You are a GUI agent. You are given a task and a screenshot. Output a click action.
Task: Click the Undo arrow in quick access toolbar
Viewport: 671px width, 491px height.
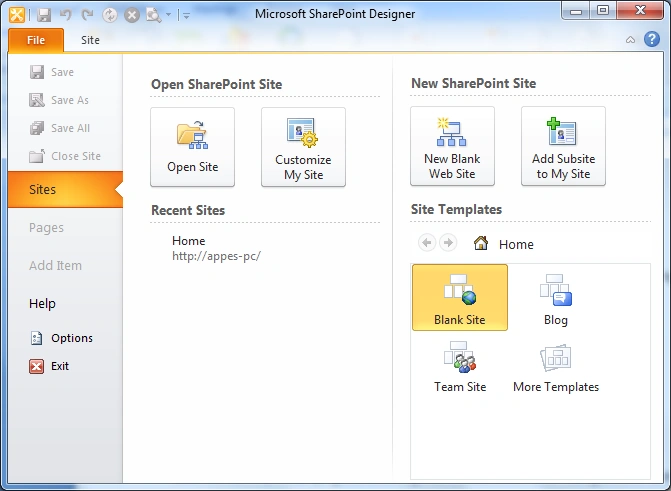pyautogui.click(x=65, y=15)
